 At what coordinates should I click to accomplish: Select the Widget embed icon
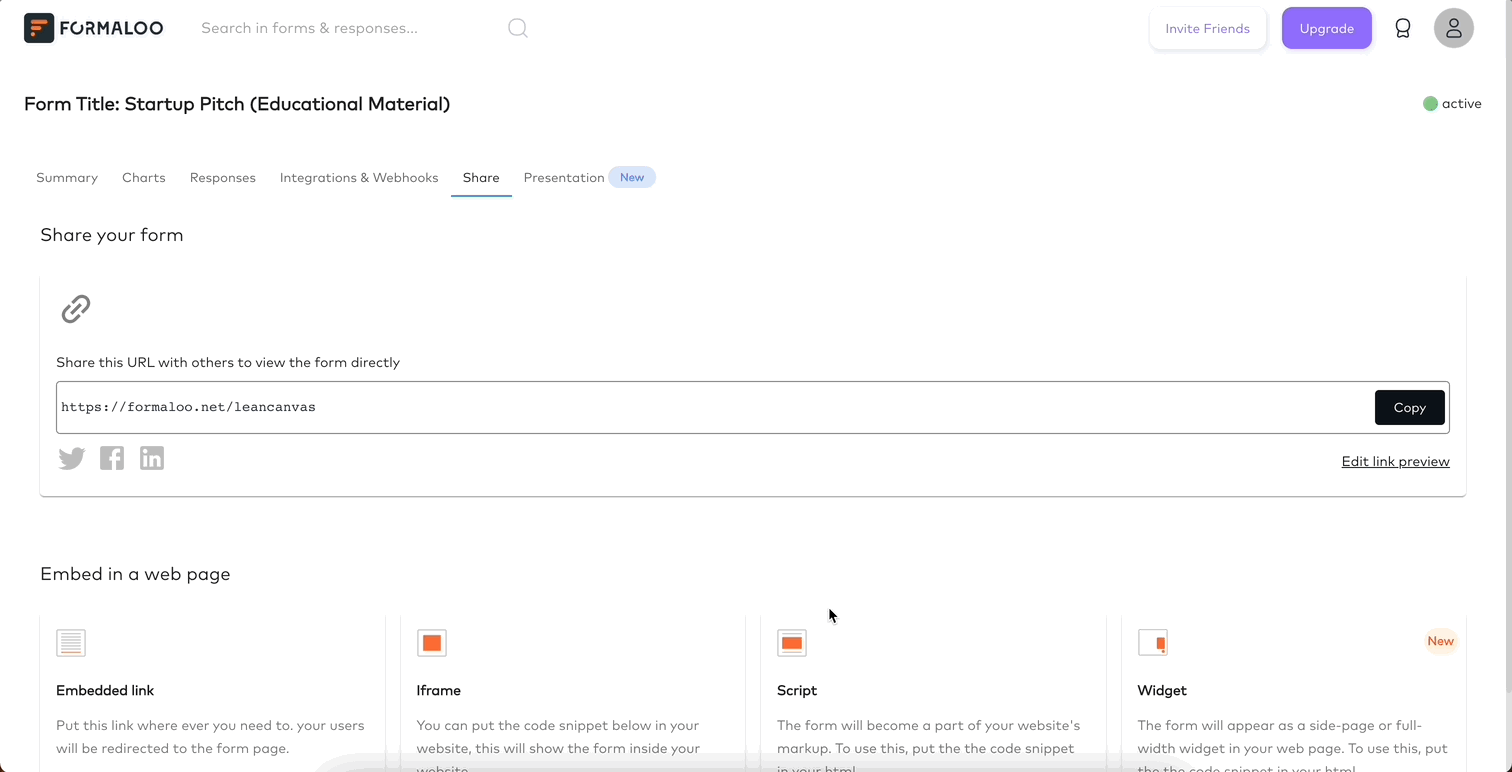[x=1152, y=643]
